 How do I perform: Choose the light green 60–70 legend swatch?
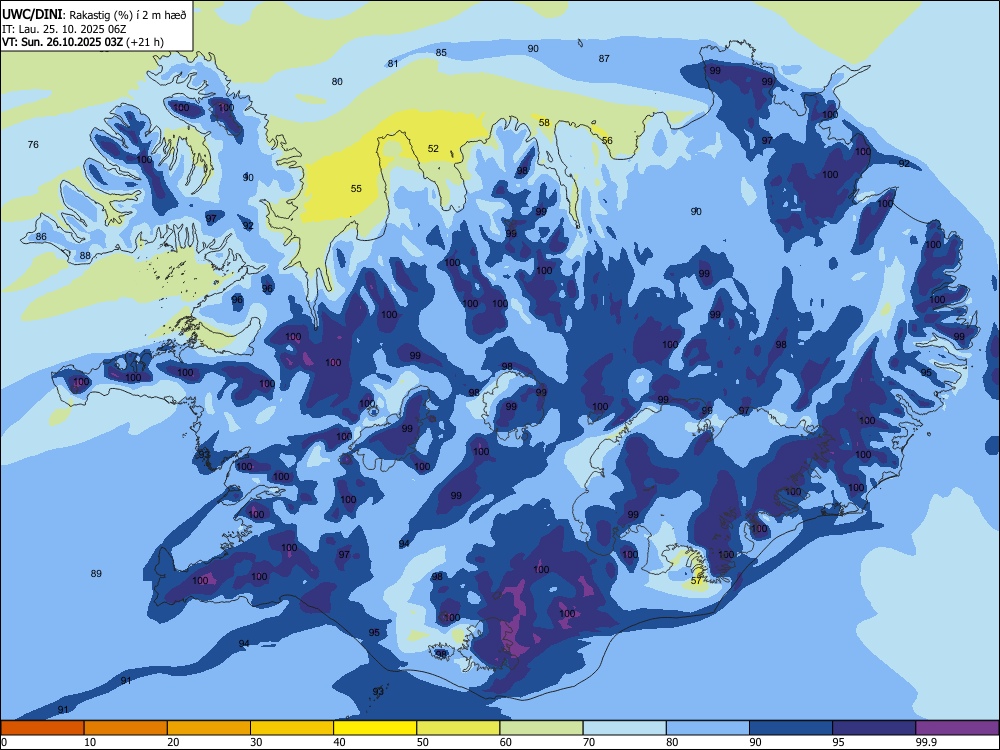tap(541, 728)
